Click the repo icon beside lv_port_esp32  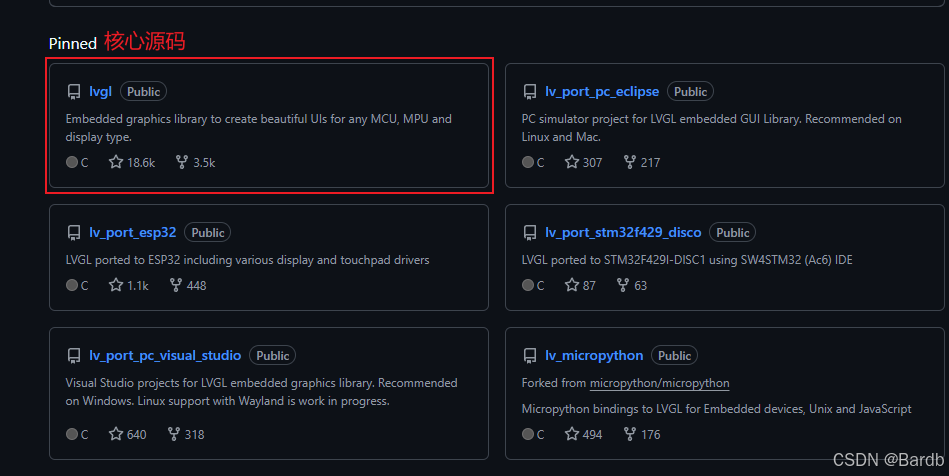[x=74, y=233]
